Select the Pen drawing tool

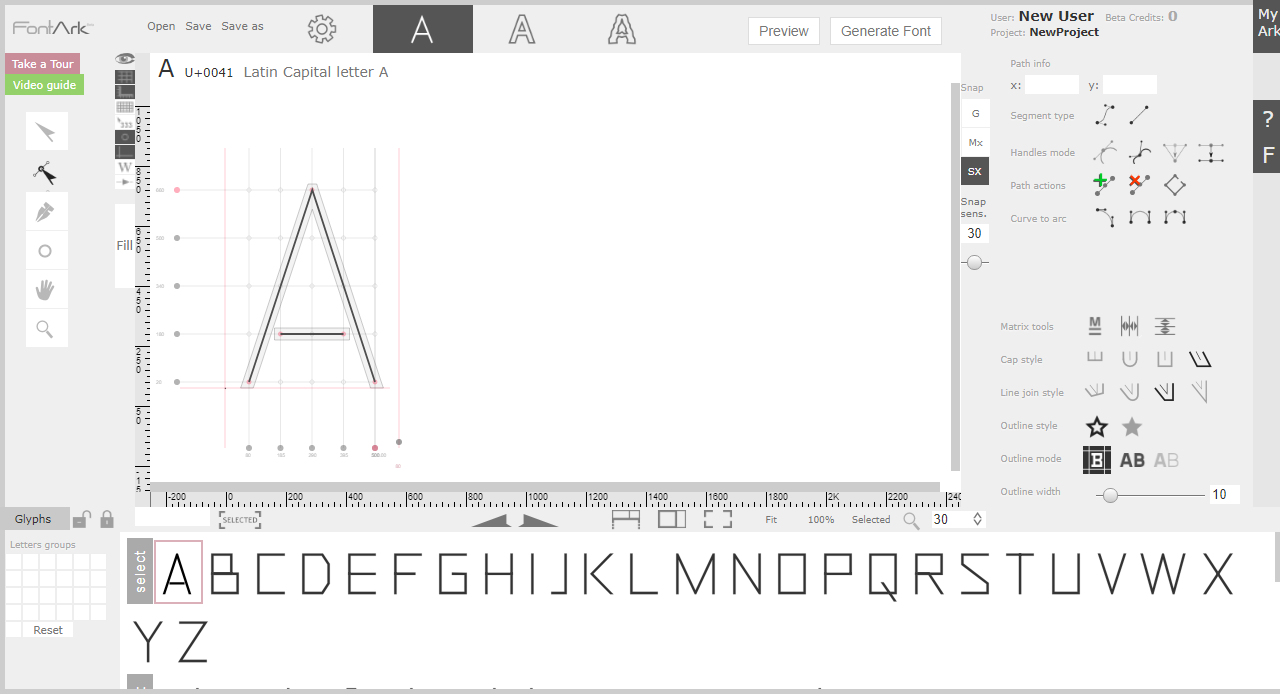coord(46,212)
